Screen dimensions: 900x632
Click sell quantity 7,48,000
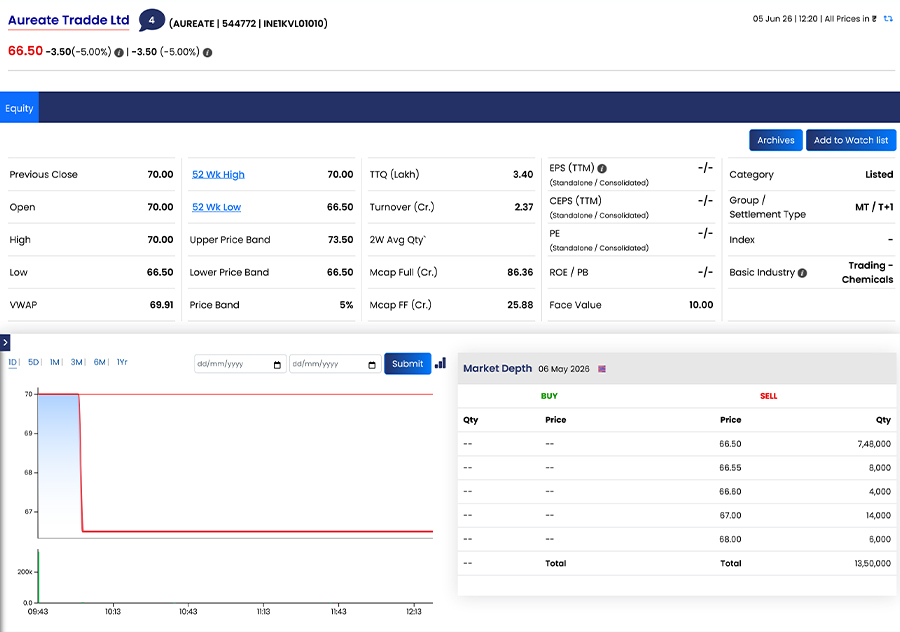coord(874,444)
